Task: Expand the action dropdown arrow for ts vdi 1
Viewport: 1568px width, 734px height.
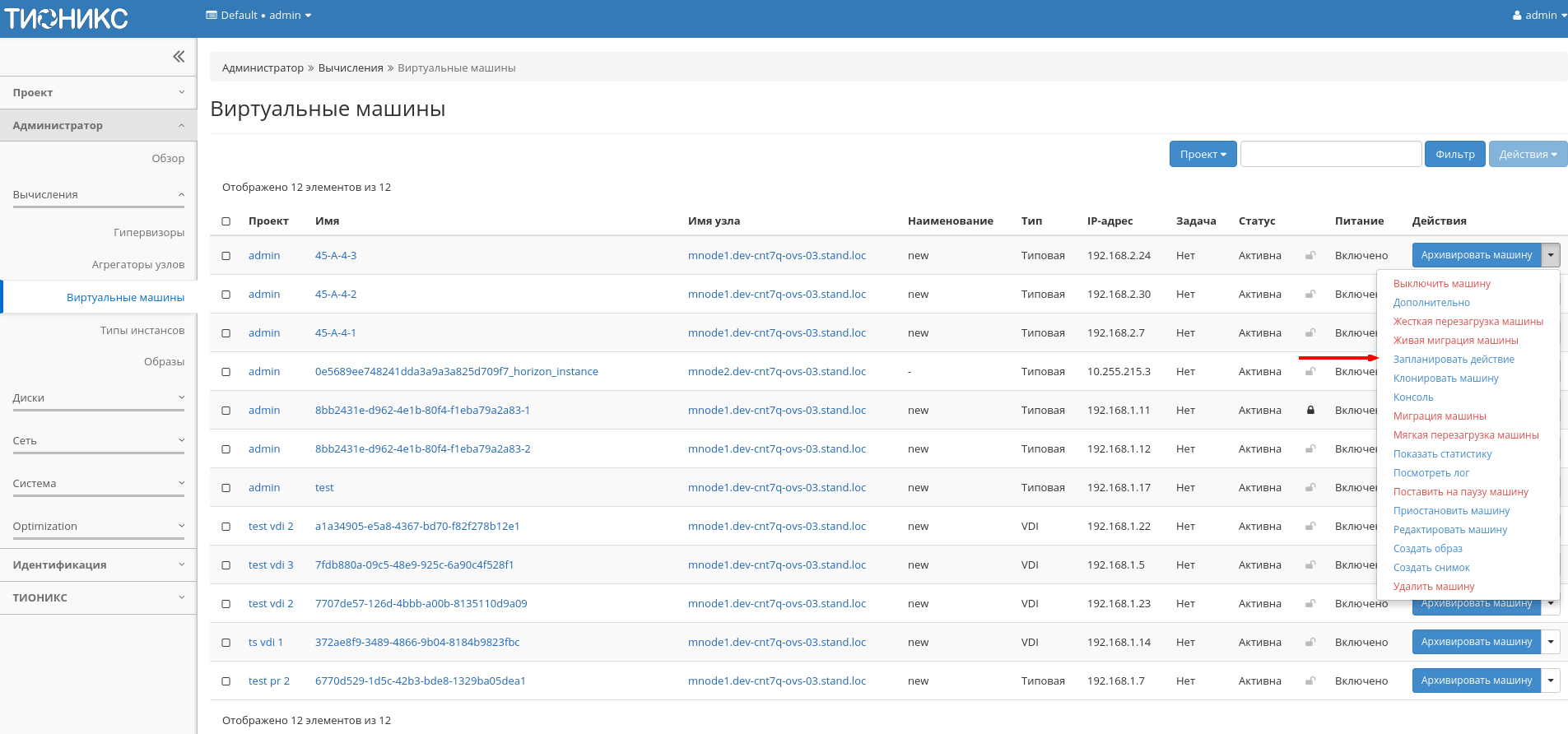Action: pos(1551,642)
